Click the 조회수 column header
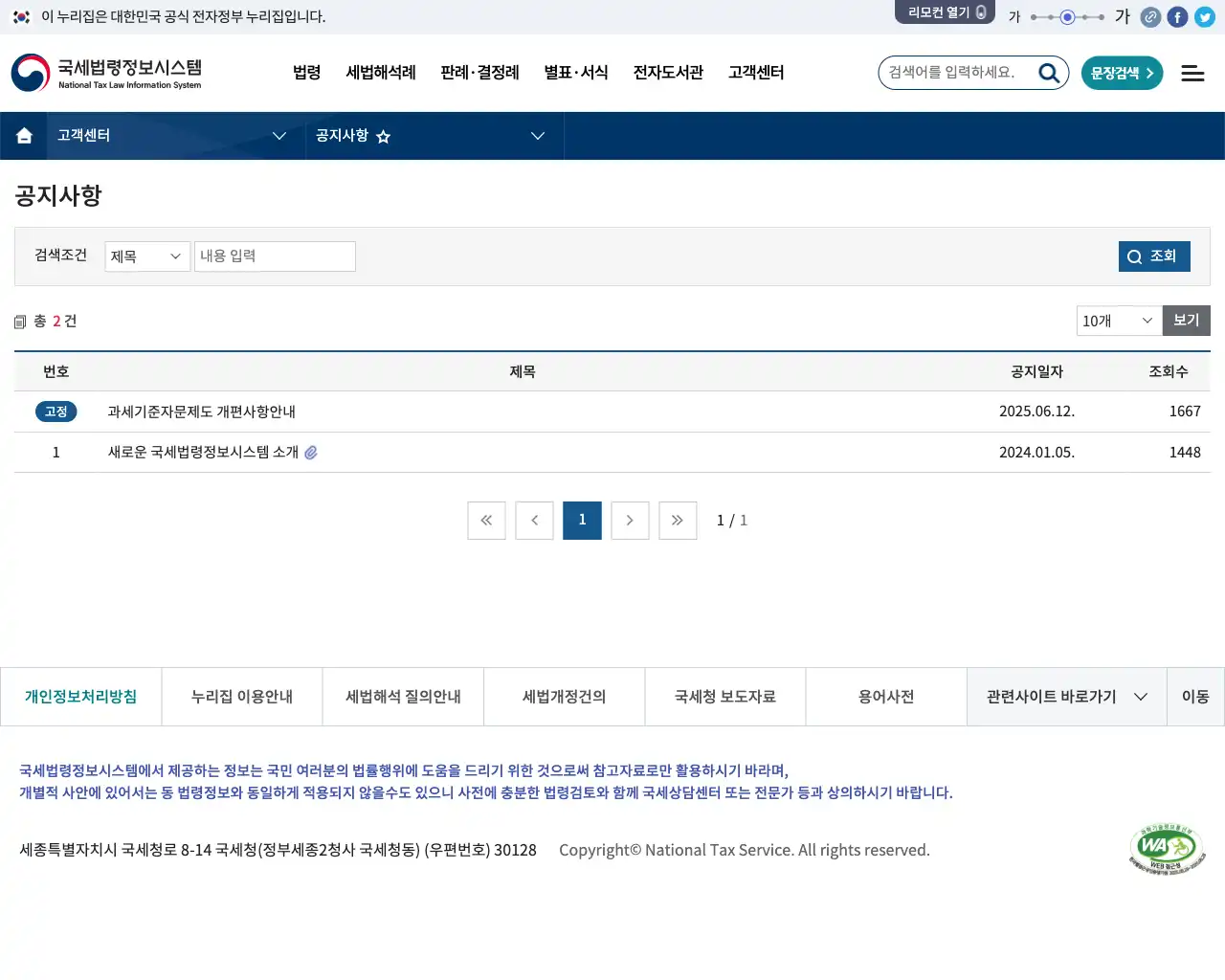This screenshot has width=1225, height=980. (1169, 371)
